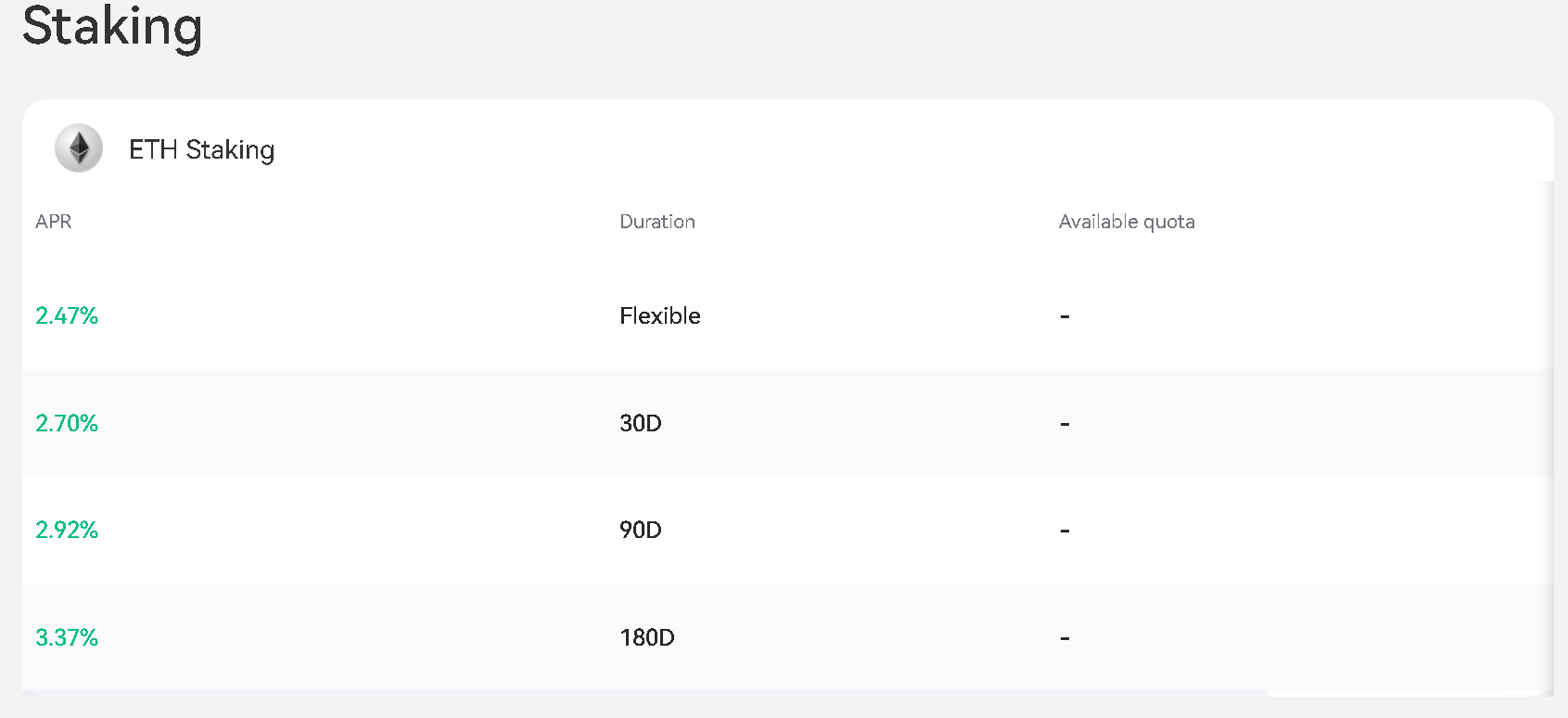This screenshot has height=718, width=1568.
Task: Choose the 90D duration option
Action: [640, 530]
